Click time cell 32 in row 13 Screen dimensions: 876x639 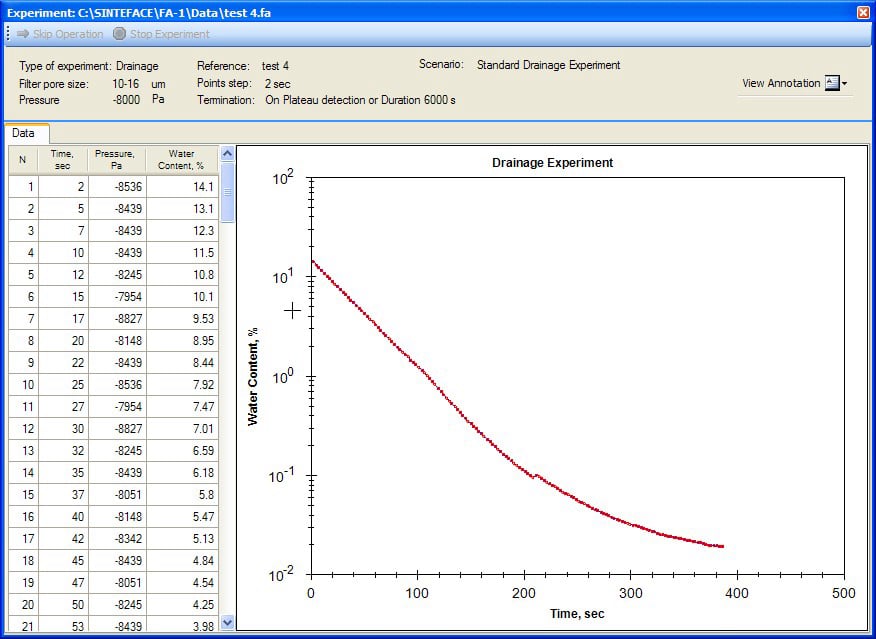63,451
